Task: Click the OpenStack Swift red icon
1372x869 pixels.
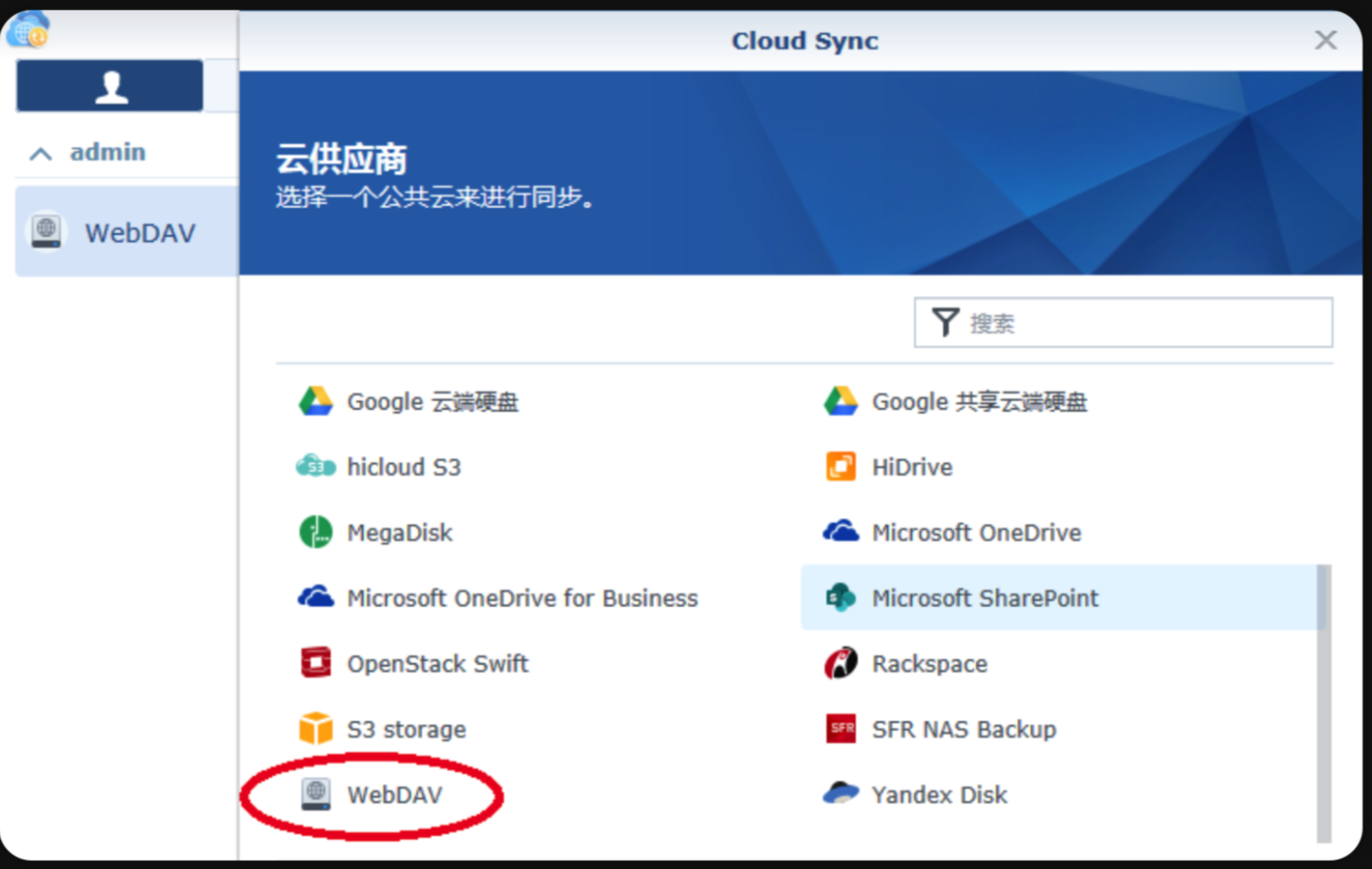Action: [x=315, y=663]
